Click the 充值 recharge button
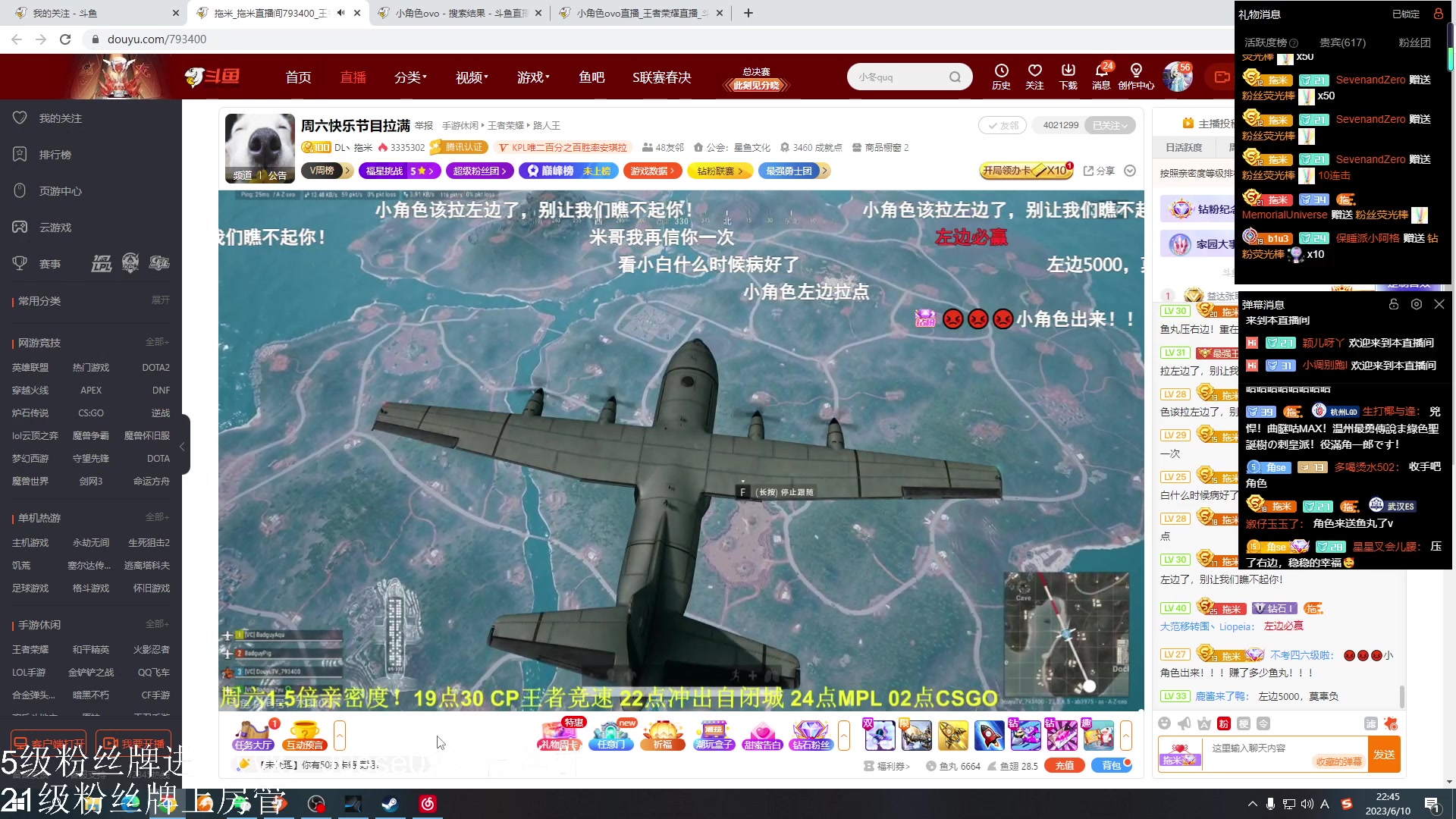This screenshot has height=819, width=1456. pyautogui.click(x=1064, y=766)
